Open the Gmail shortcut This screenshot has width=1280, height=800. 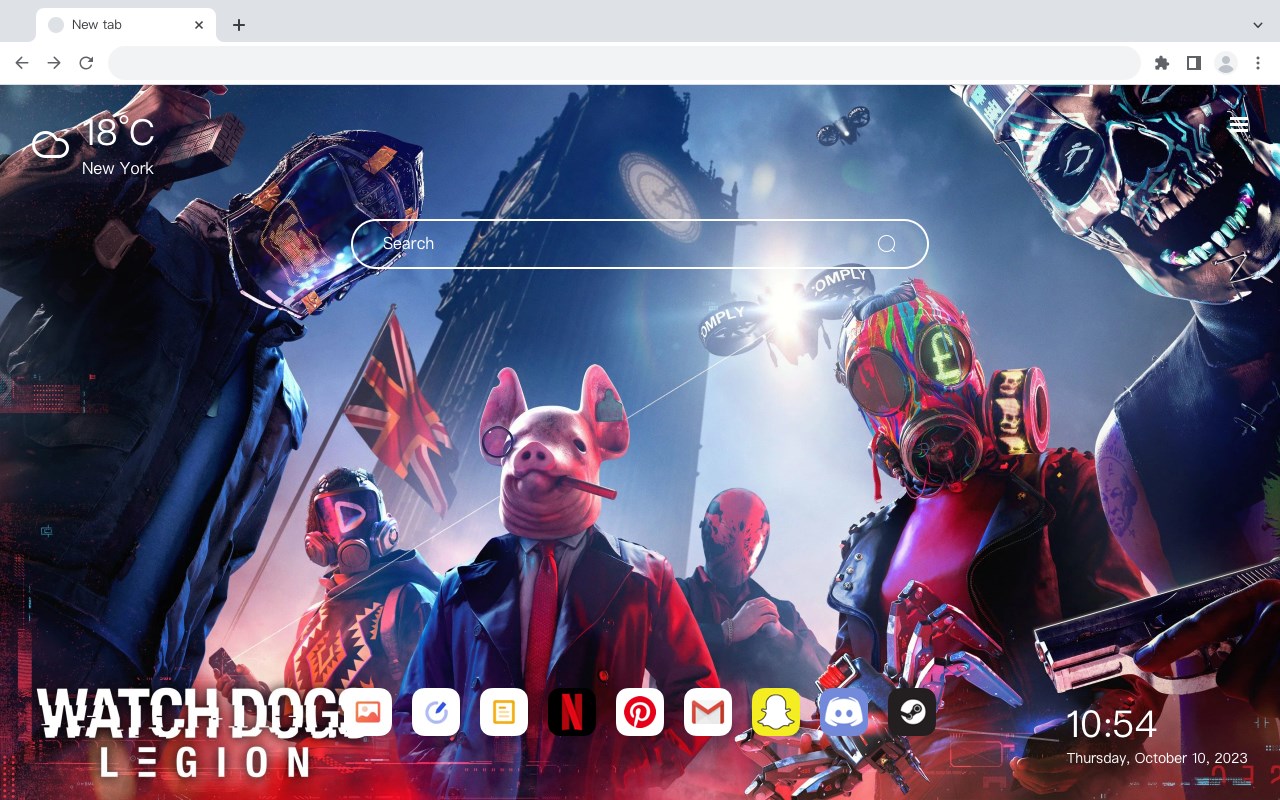click(x=708, y=712)
